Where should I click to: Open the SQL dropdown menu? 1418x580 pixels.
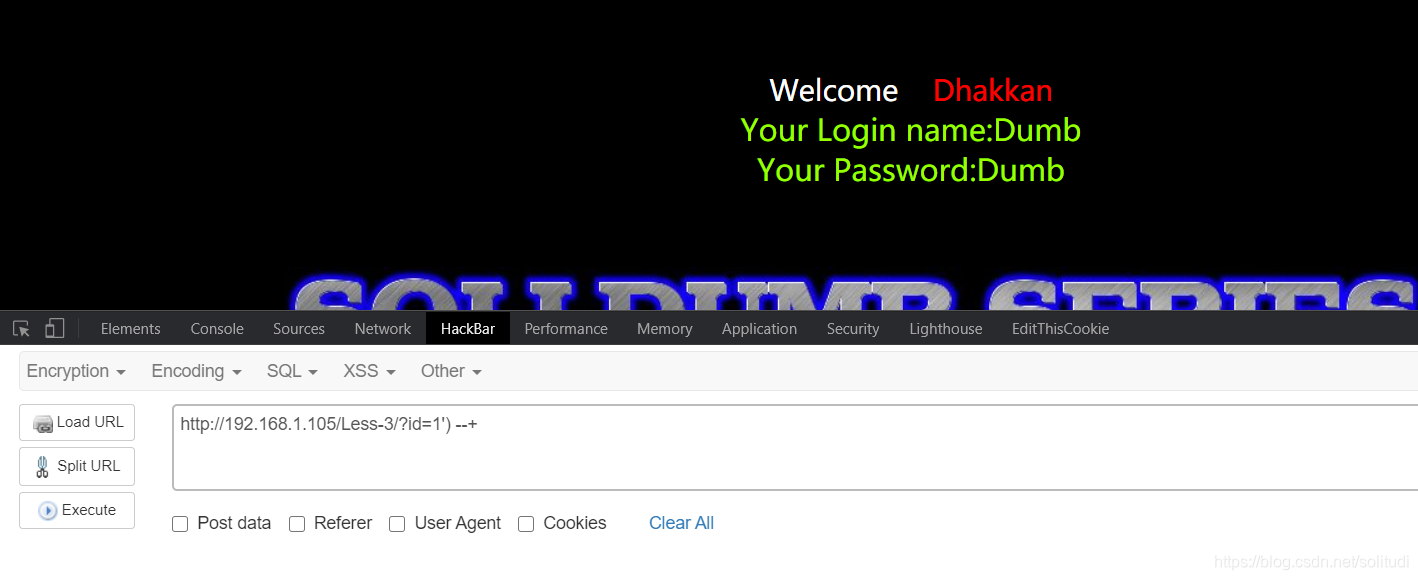[292, 371]
